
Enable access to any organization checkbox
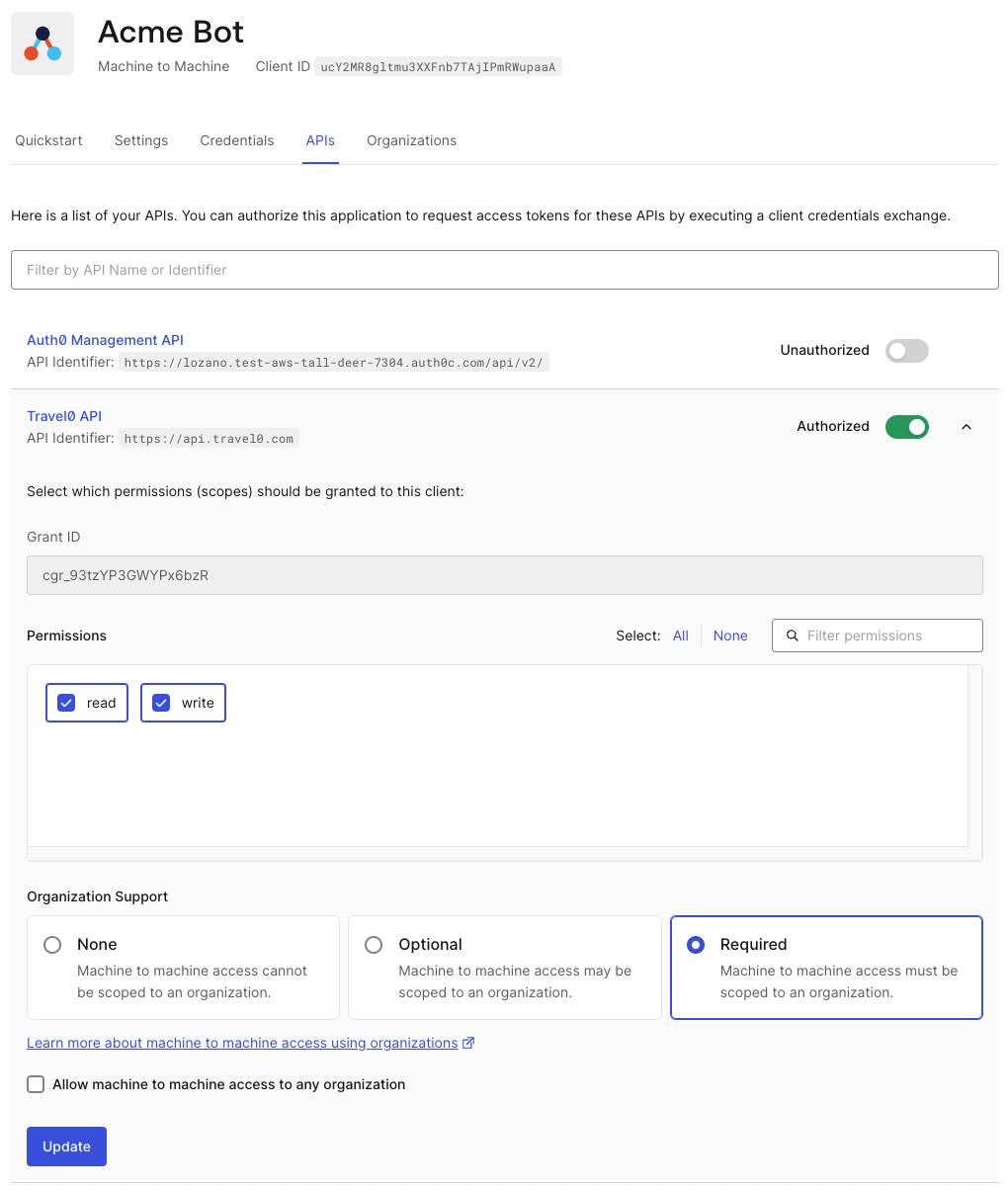pos(36,1084)
